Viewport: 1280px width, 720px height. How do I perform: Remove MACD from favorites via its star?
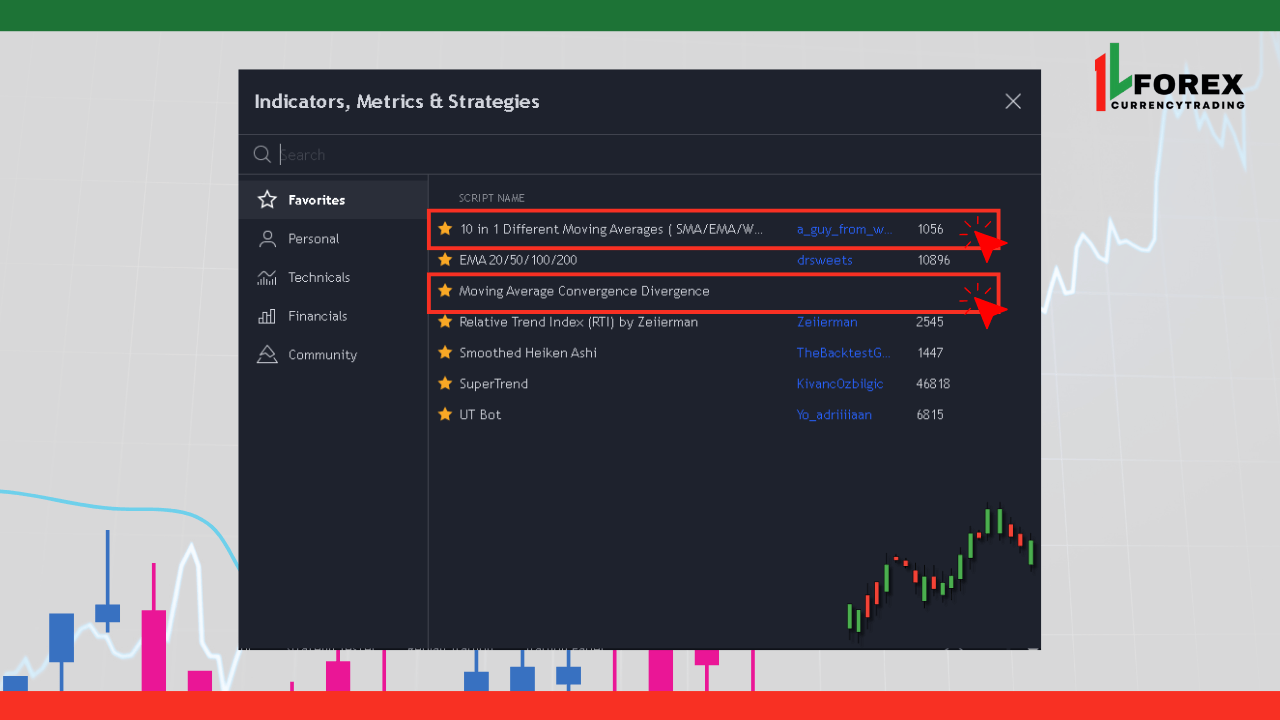pos(445,291)
